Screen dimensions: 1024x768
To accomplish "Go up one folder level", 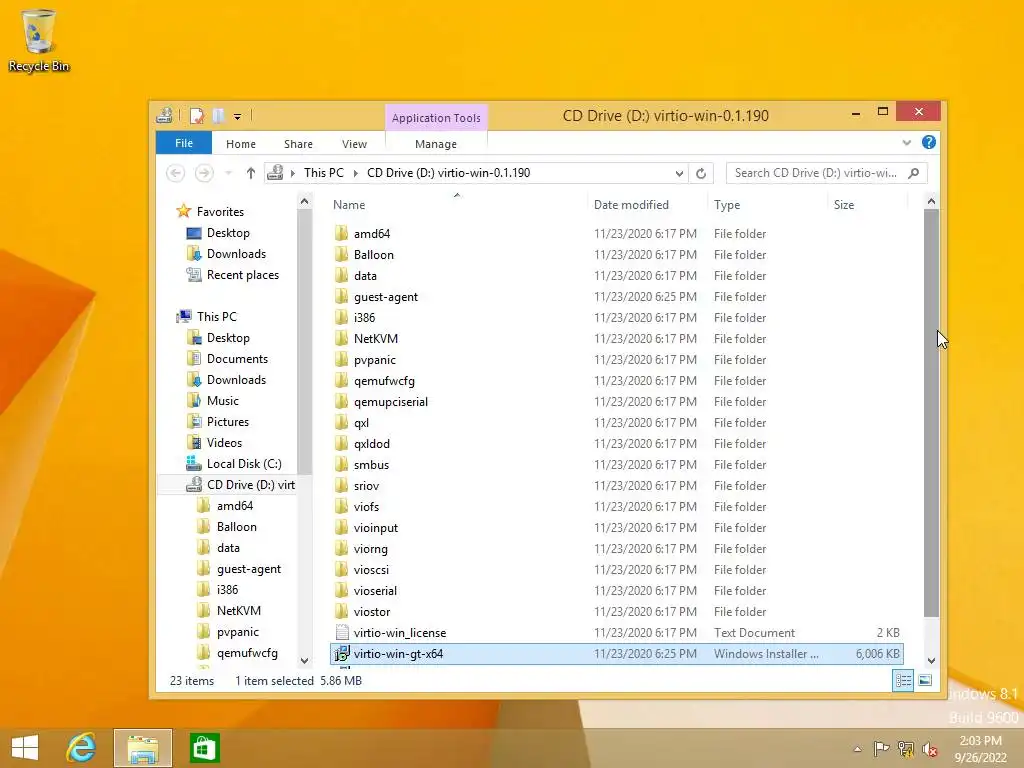I will tap(251, 173).
